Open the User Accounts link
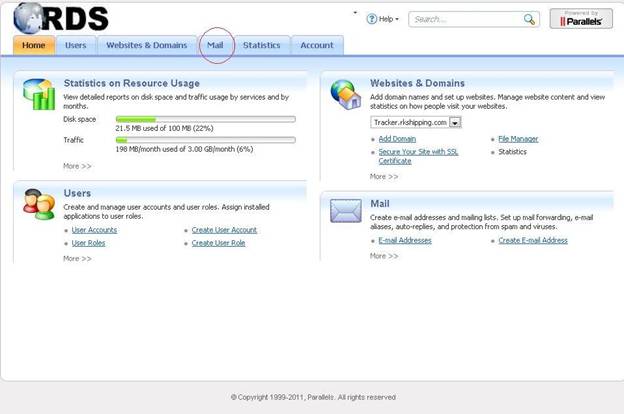624x414 pixels. (94, 230)
